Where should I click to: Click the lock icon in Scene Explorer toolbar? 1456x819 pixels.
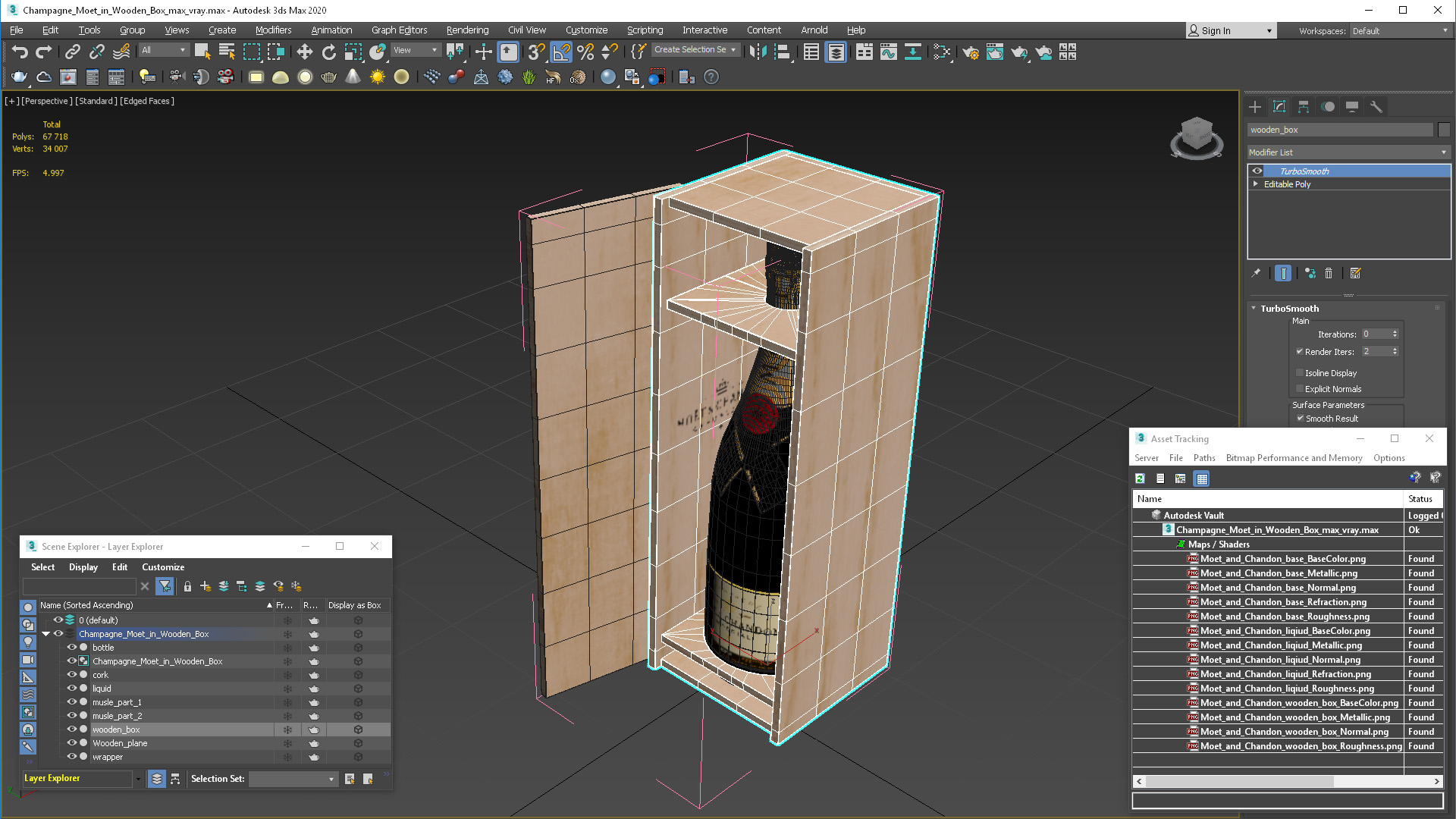[187, 586]
